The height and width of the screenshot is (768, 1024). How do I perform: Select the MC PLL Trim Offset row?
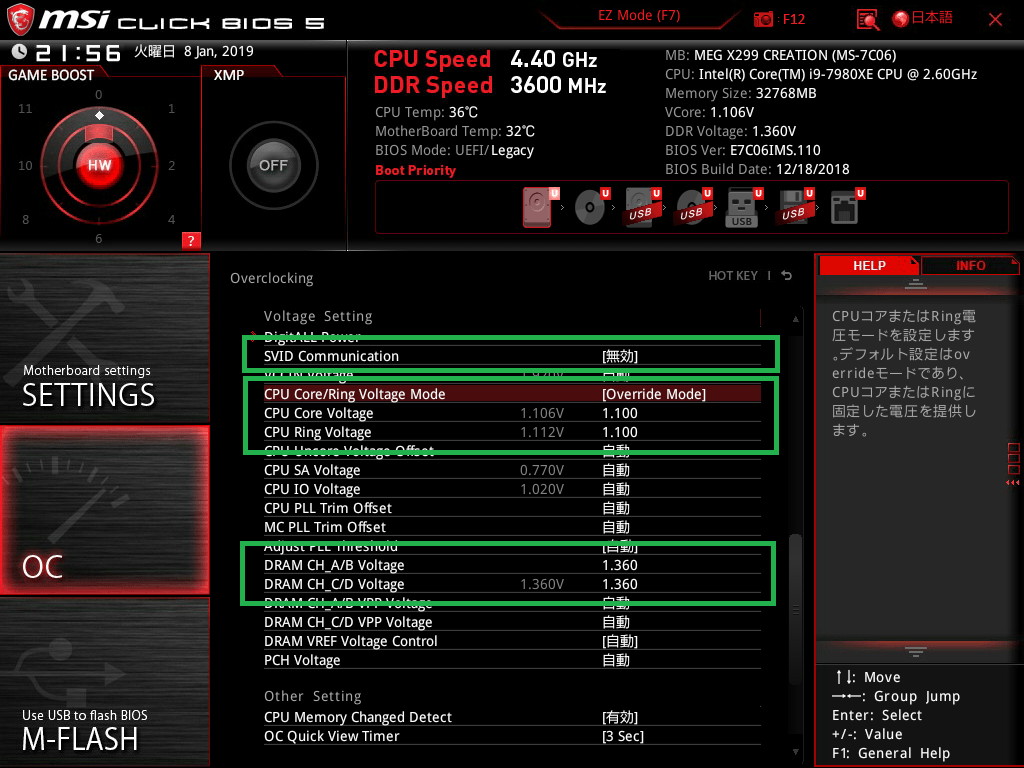point(512,526)
